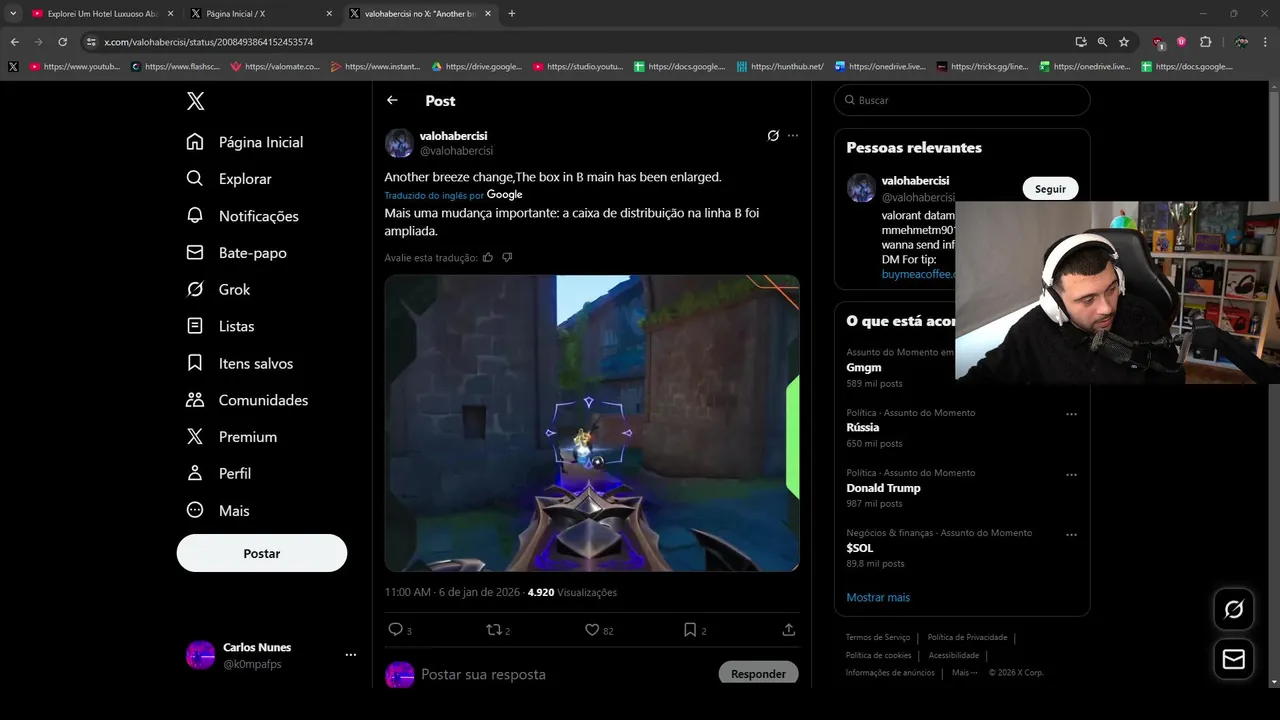Click Postar sua resposta field
This screenshot has height=720, width=1280.
tap(483, 675)
